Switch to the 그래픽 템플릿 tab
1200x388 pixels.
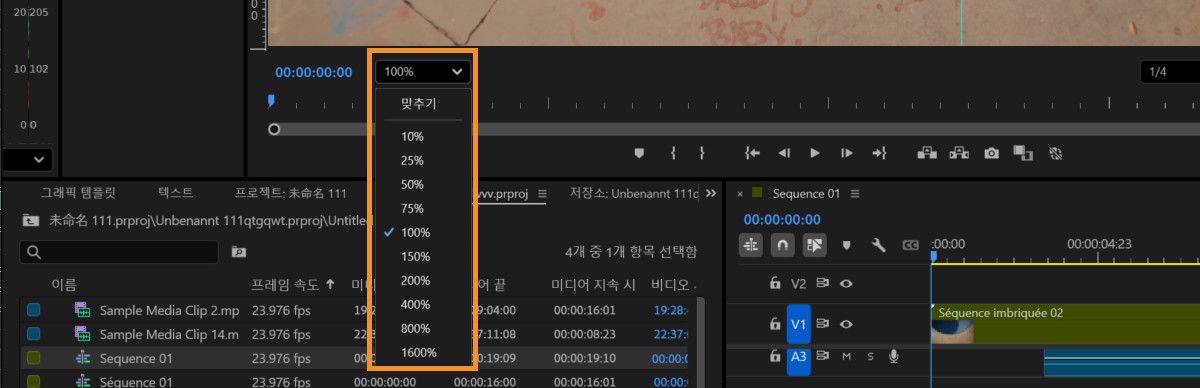[78, 193]
